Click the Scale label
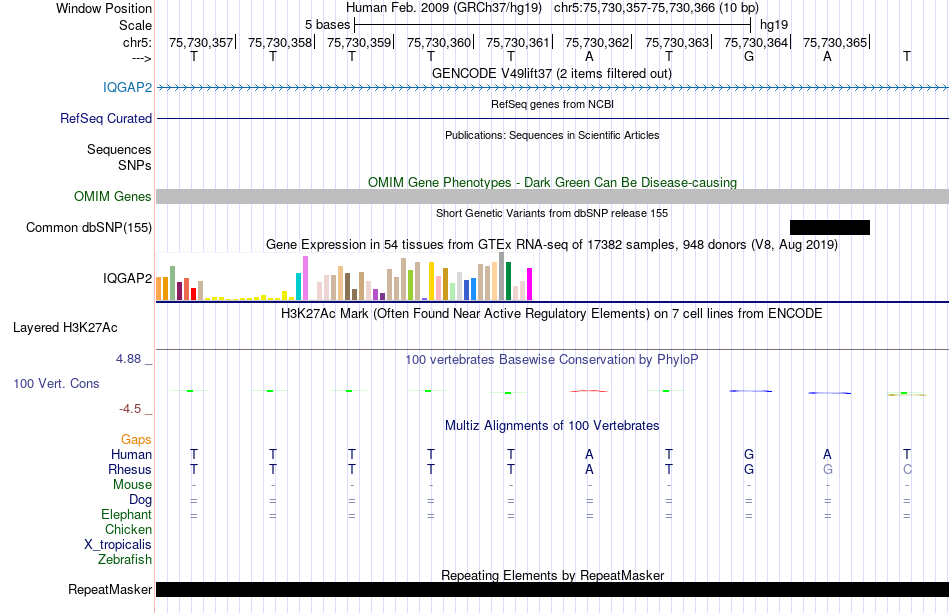 coord(136,25)
